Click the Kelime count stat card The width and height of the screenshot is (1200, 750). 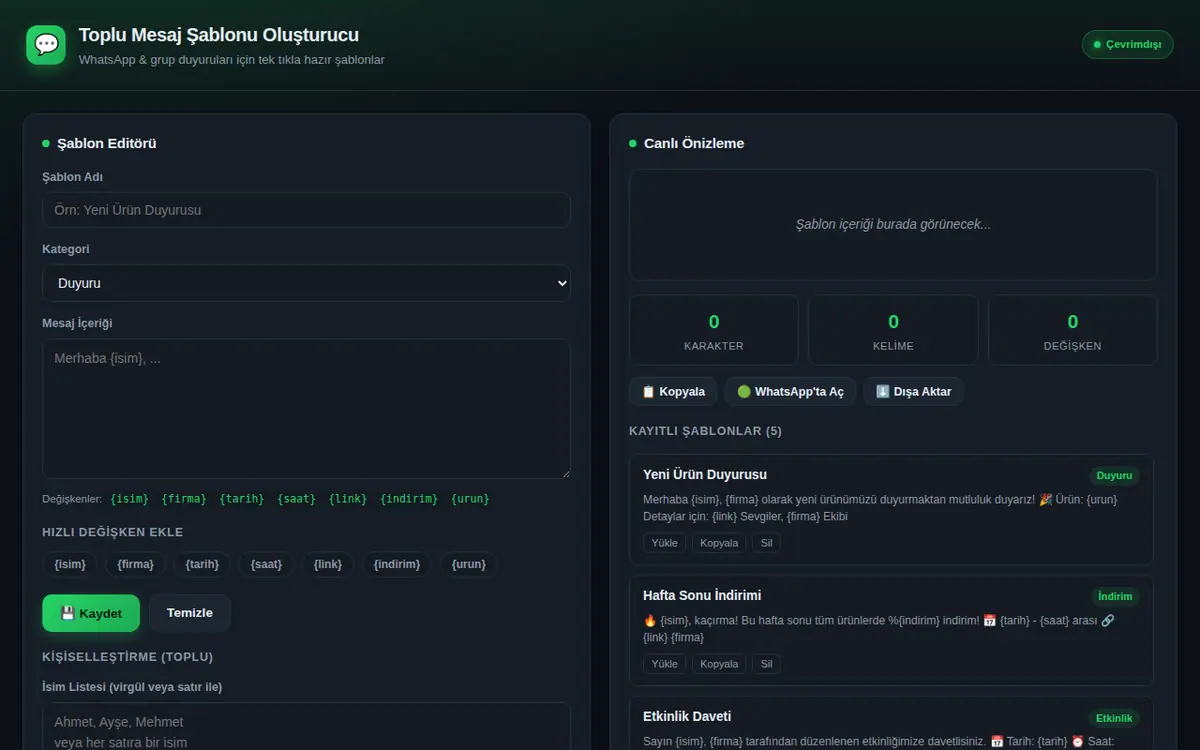893,330
